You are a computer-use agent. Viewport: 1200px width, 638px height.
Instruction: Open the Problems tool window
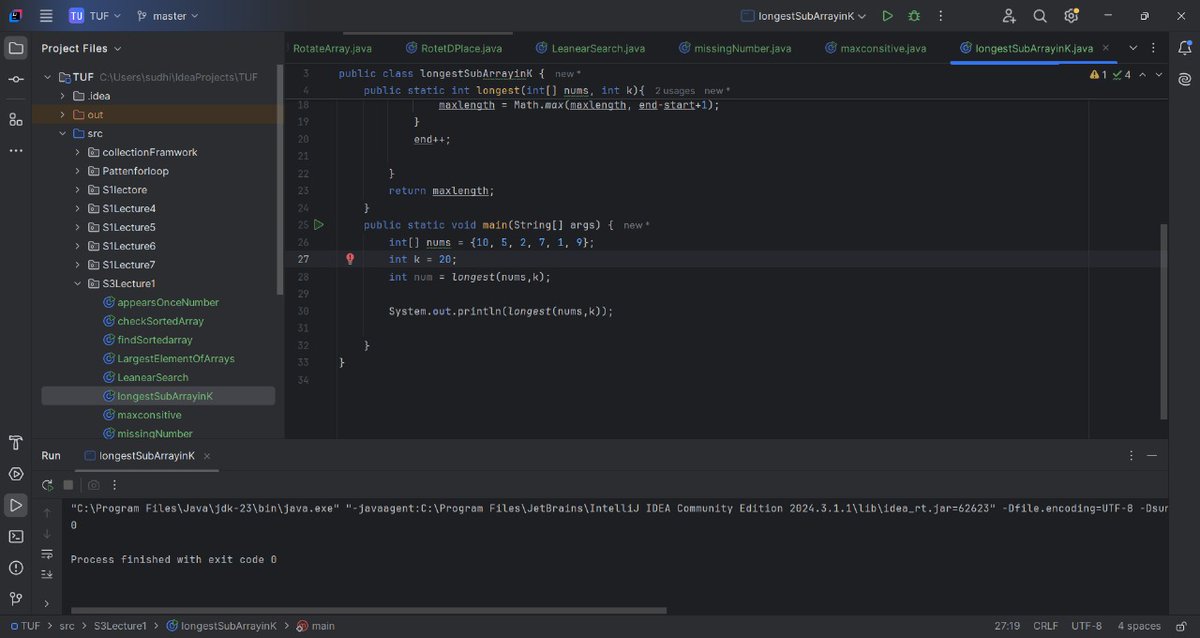(x=16, y=567)
